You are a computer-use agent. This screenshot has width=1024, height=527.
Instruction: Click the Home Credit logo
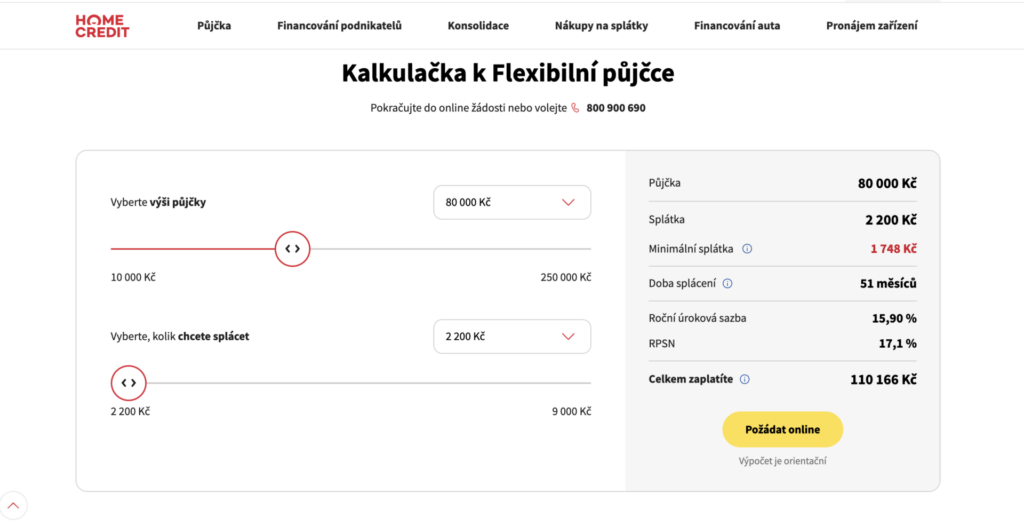point(103,26)
